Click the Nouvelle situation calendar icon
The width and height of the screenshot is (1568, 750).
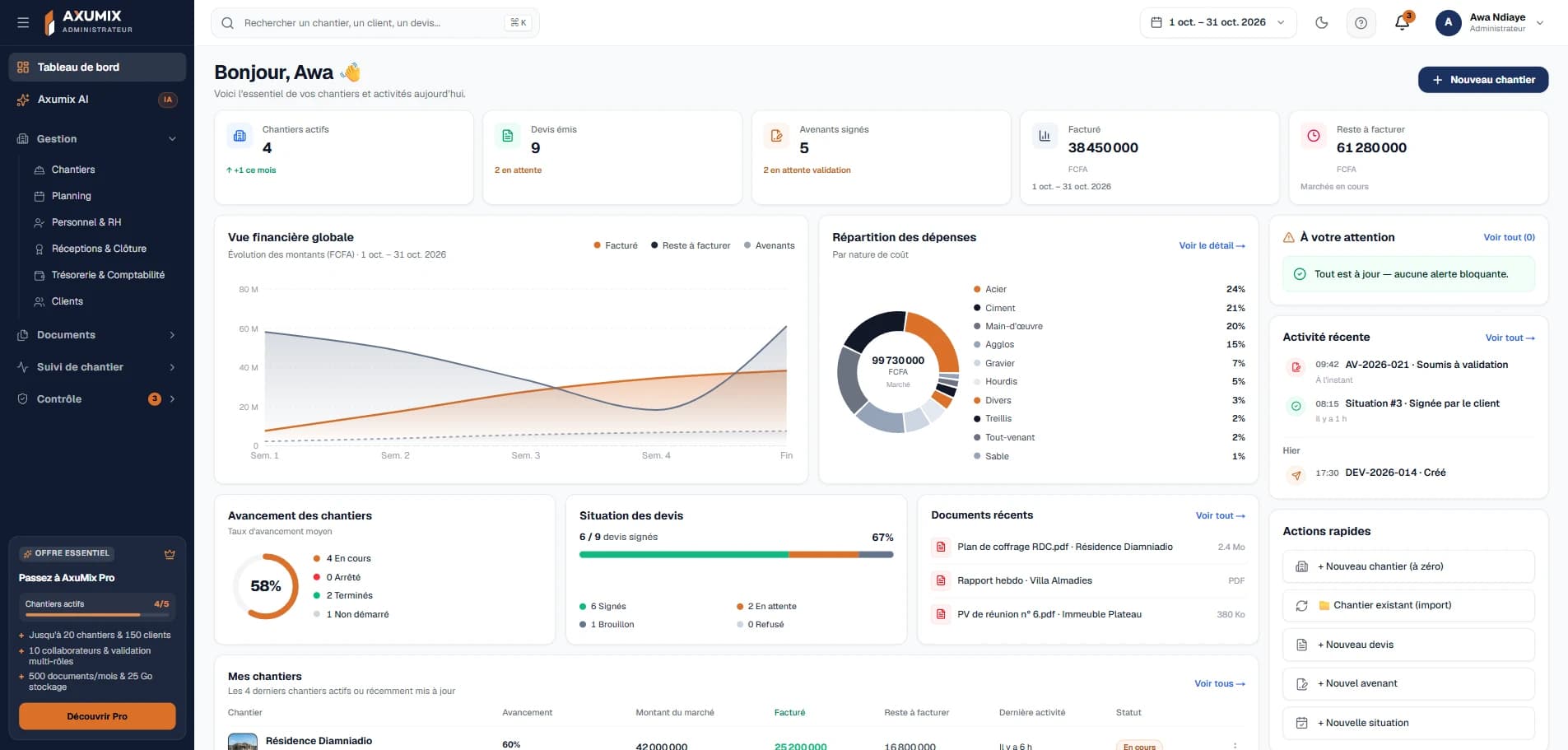pyautogui.click(x=1301, y=723)
